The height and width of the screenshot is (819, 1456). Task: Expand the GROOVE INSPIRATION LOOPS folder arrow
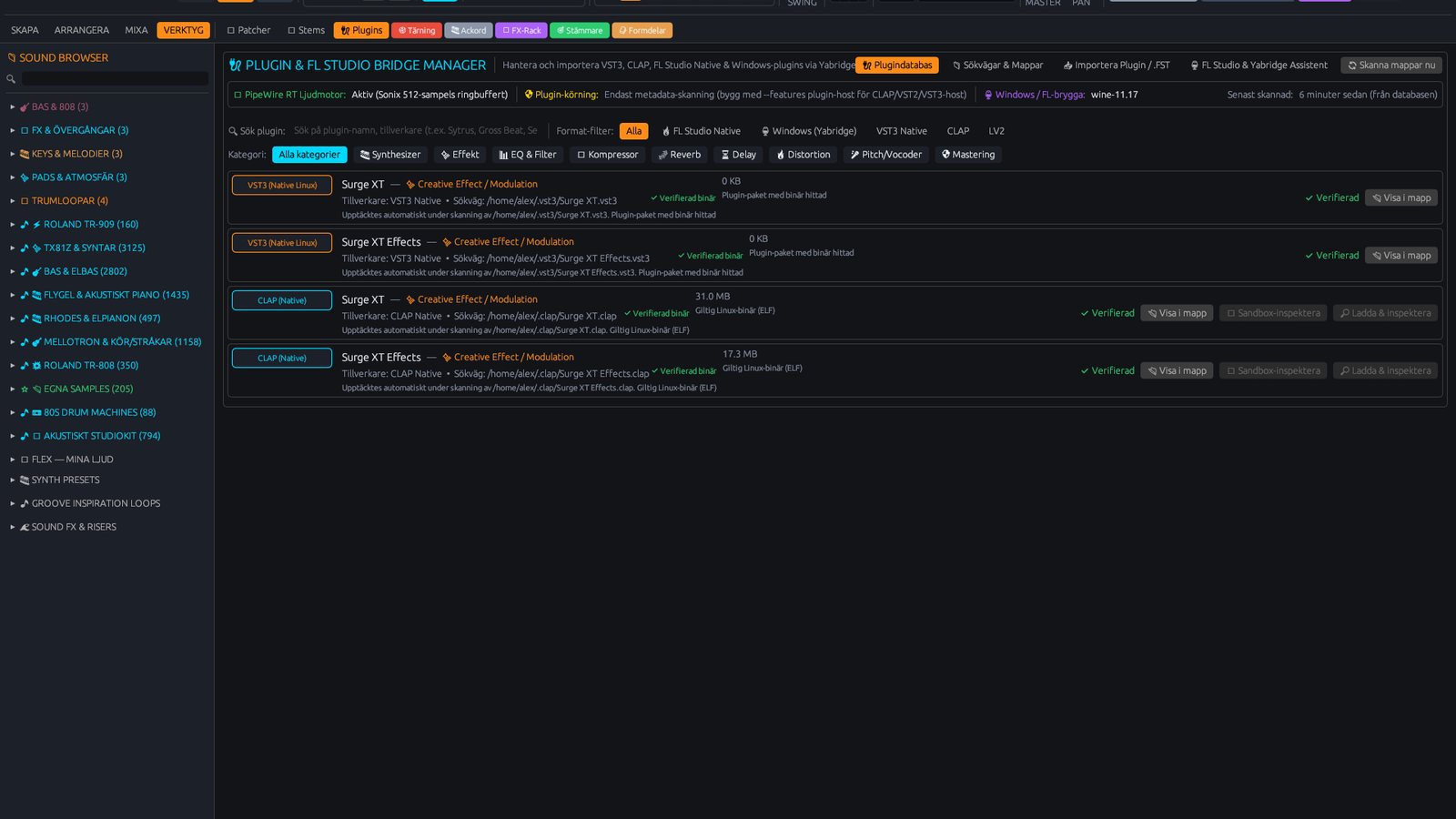click(13, 503)
